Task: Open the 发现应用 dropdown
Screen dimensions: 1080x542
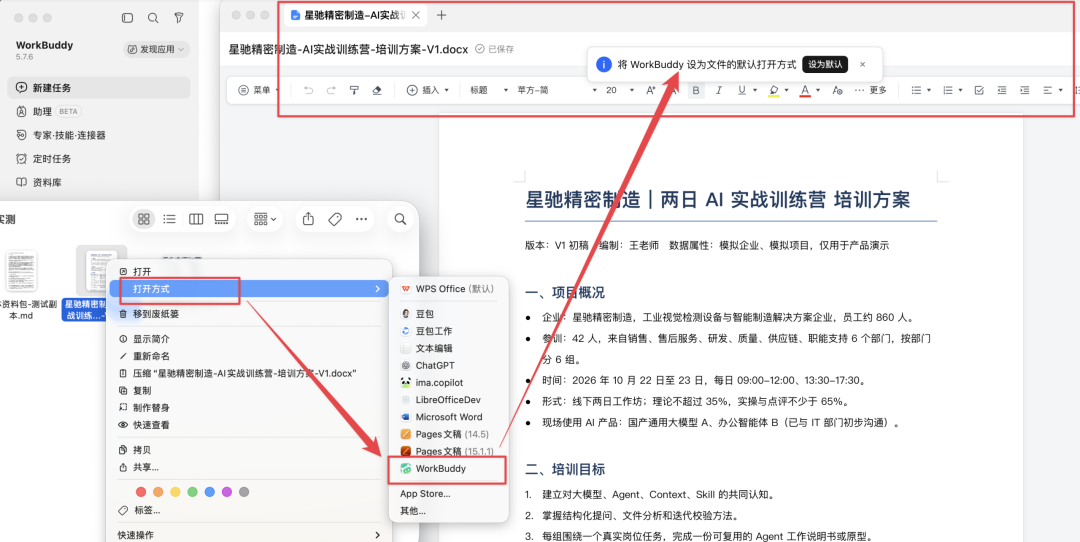Action: point(157,50)
